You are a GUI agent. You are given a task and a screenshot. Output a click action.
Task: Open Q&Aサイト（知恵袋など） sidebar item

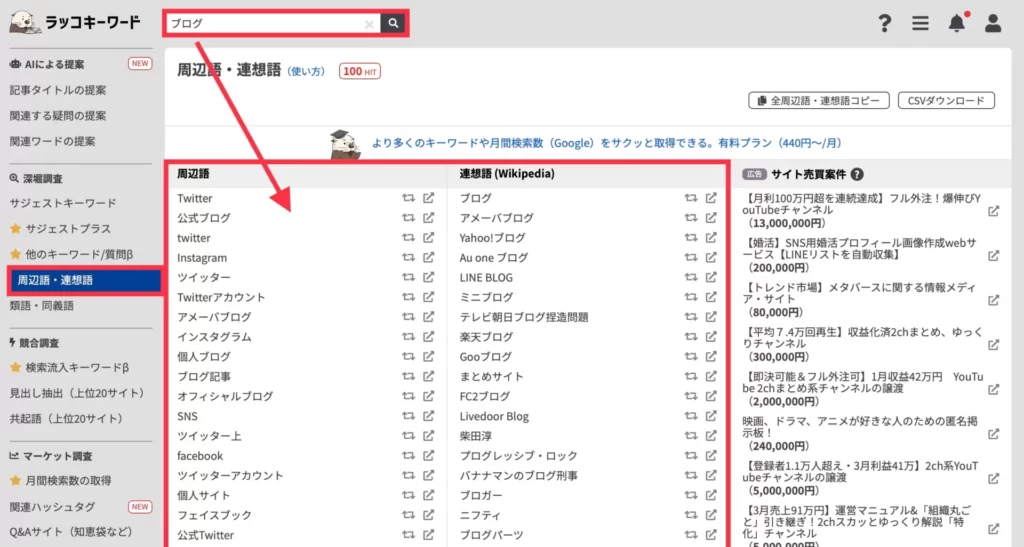(x=71, y=532)
